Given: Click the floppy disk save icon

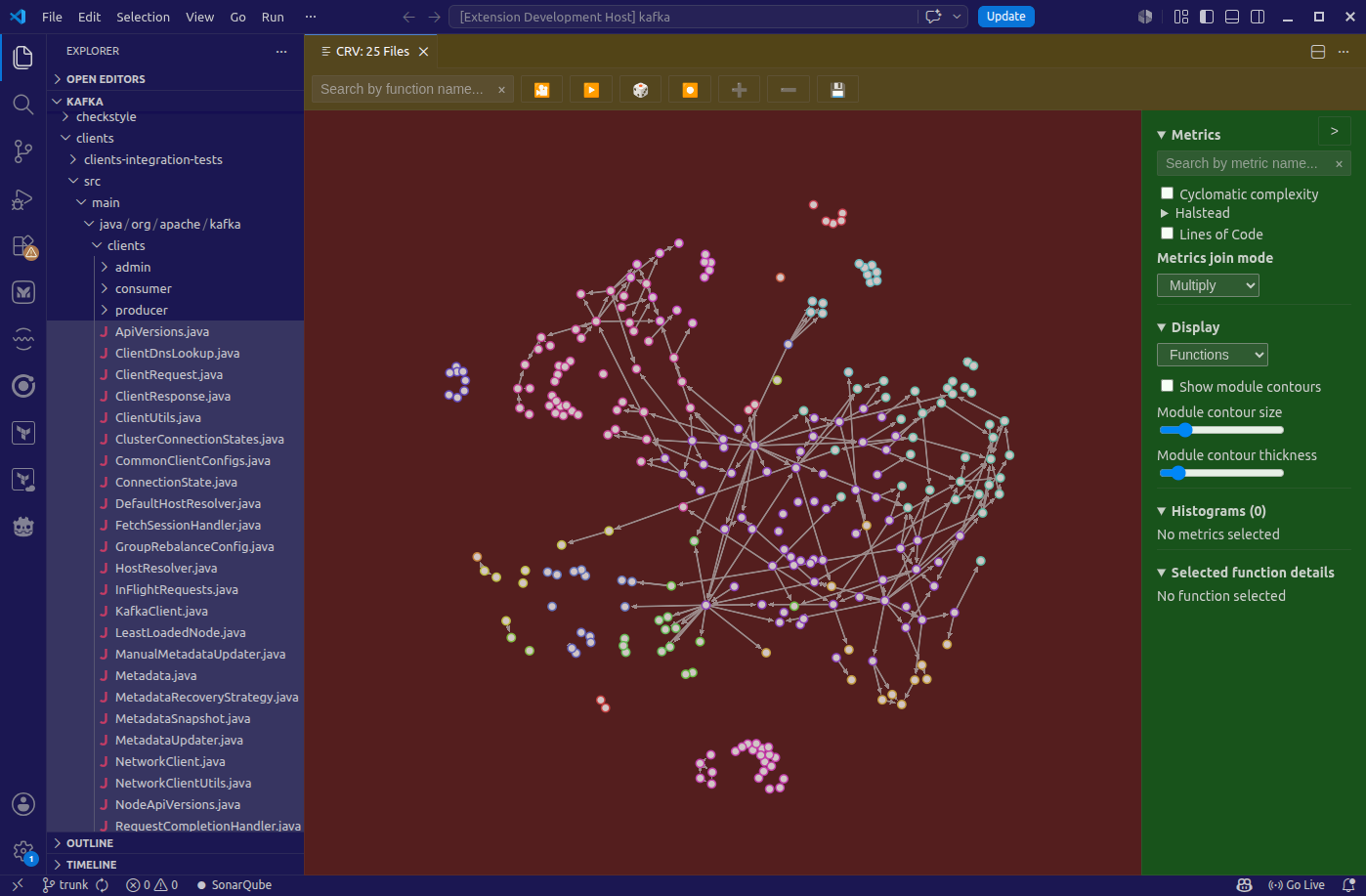Looking at the screenshot, I should [837, 90].
